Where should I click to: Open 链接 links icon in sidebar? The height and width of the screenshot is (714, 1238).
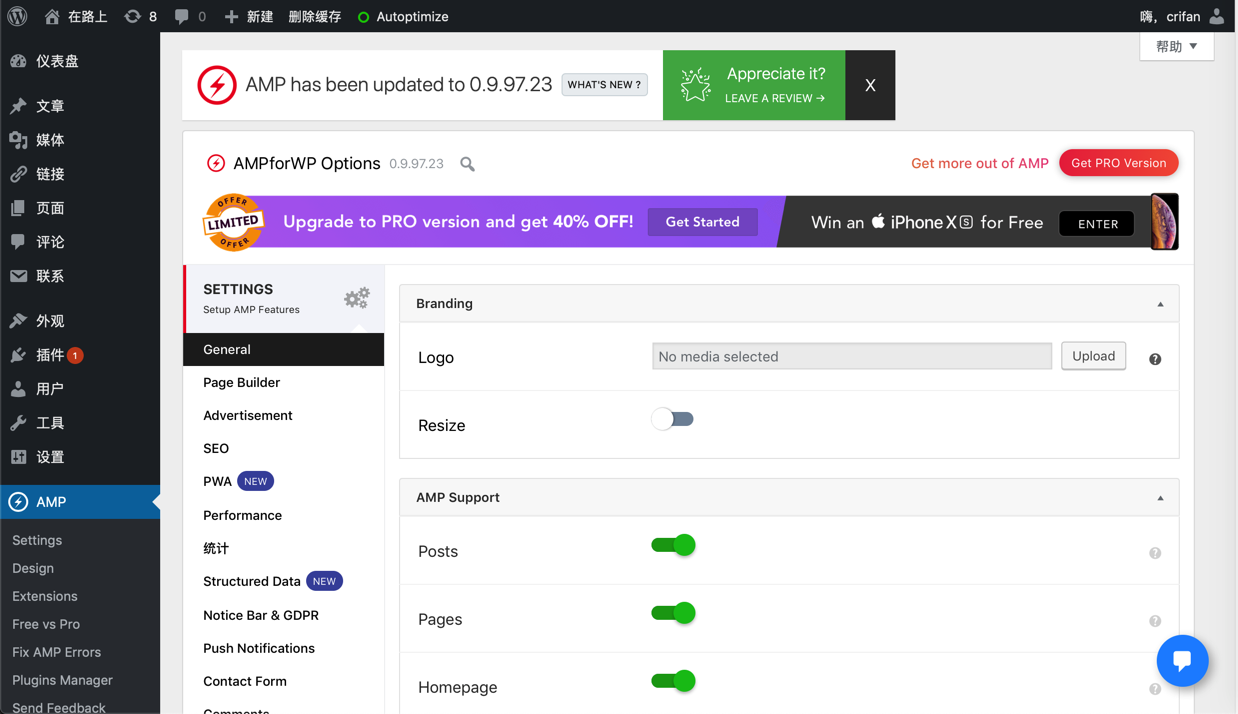(x=18, y=174)
